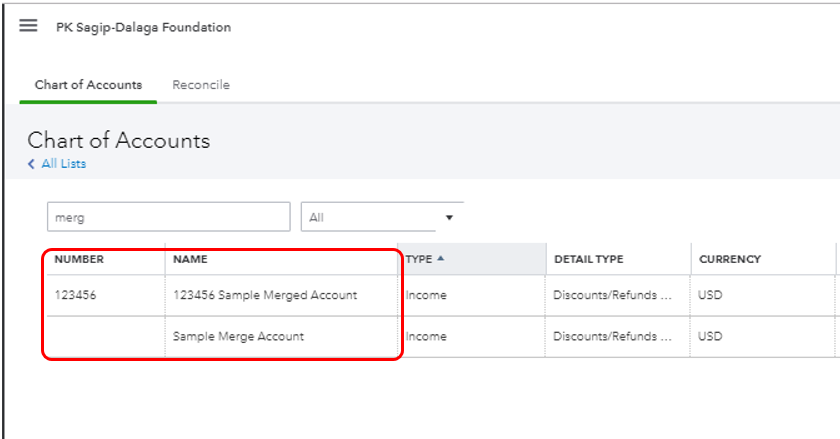Viewport: 840px width, 439px height.
Task: Click USD currency in the first row
Action: point(710,296)
